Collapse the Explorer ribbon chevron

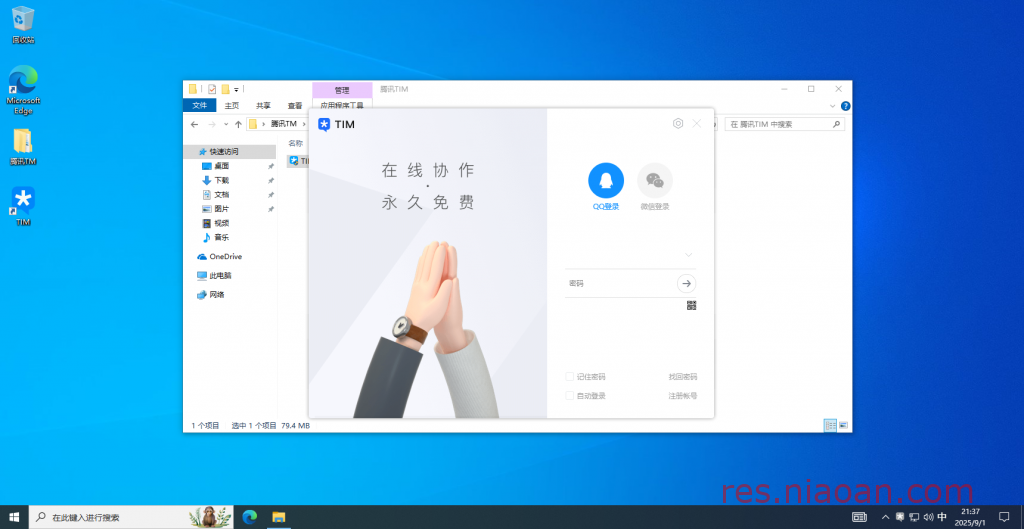point(833,106)
